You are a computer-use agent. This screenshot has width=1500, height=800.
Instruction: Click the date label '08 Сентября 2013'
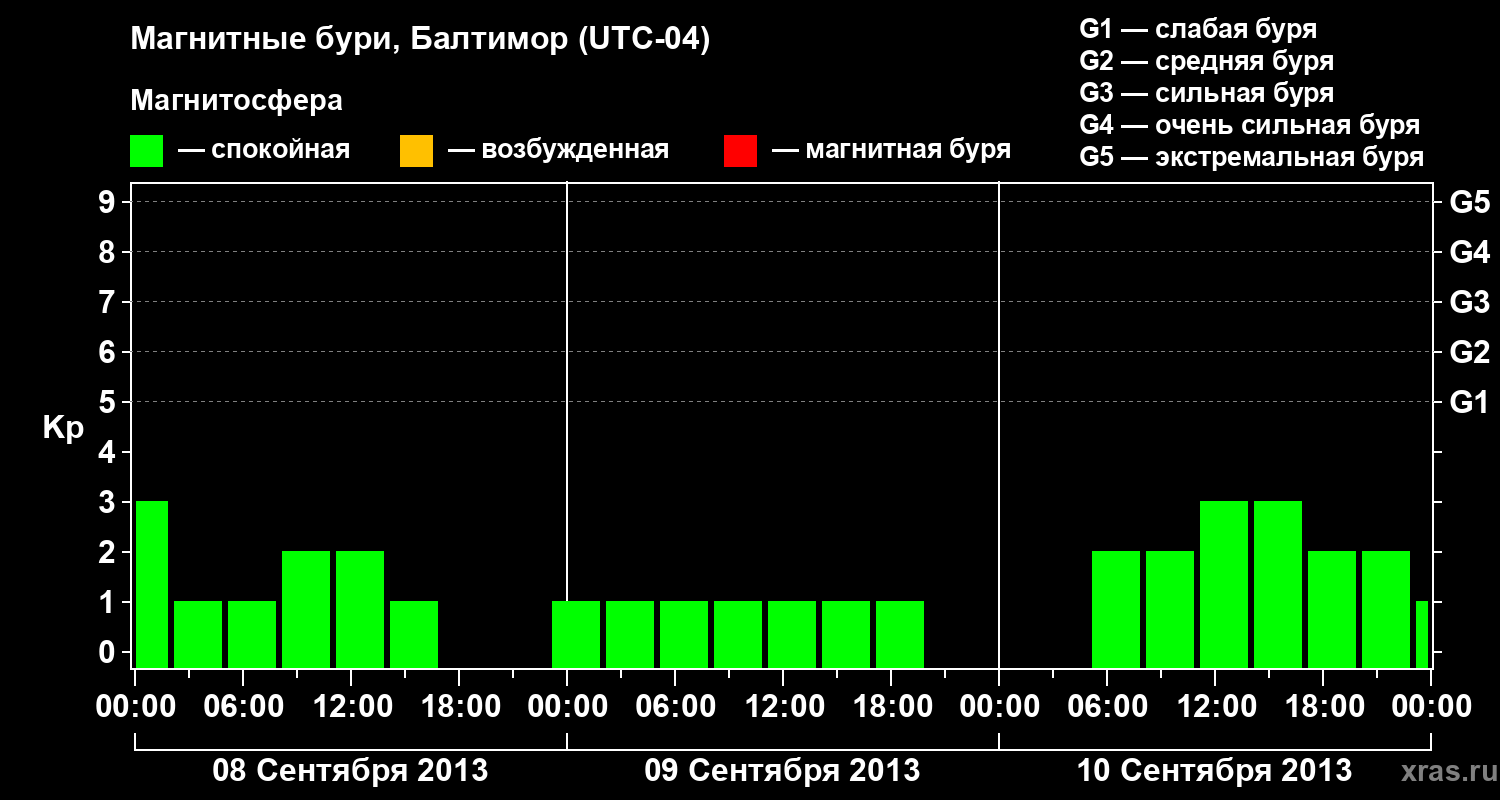(350, 770)
